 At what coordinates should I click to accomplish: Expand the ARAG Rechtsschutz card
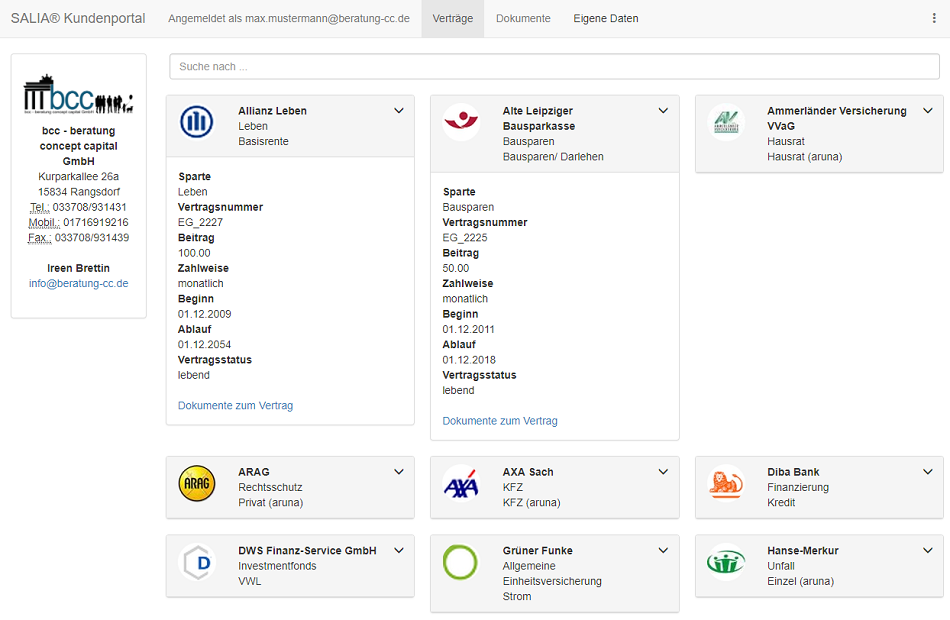point(399,472)
